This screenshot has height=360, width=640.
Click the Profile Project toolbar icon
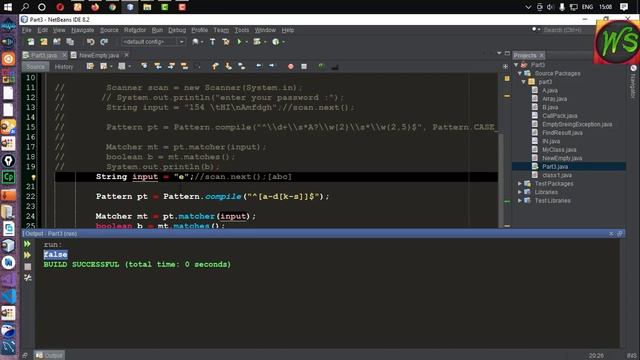pyautogui.click(x=276, y=42)
